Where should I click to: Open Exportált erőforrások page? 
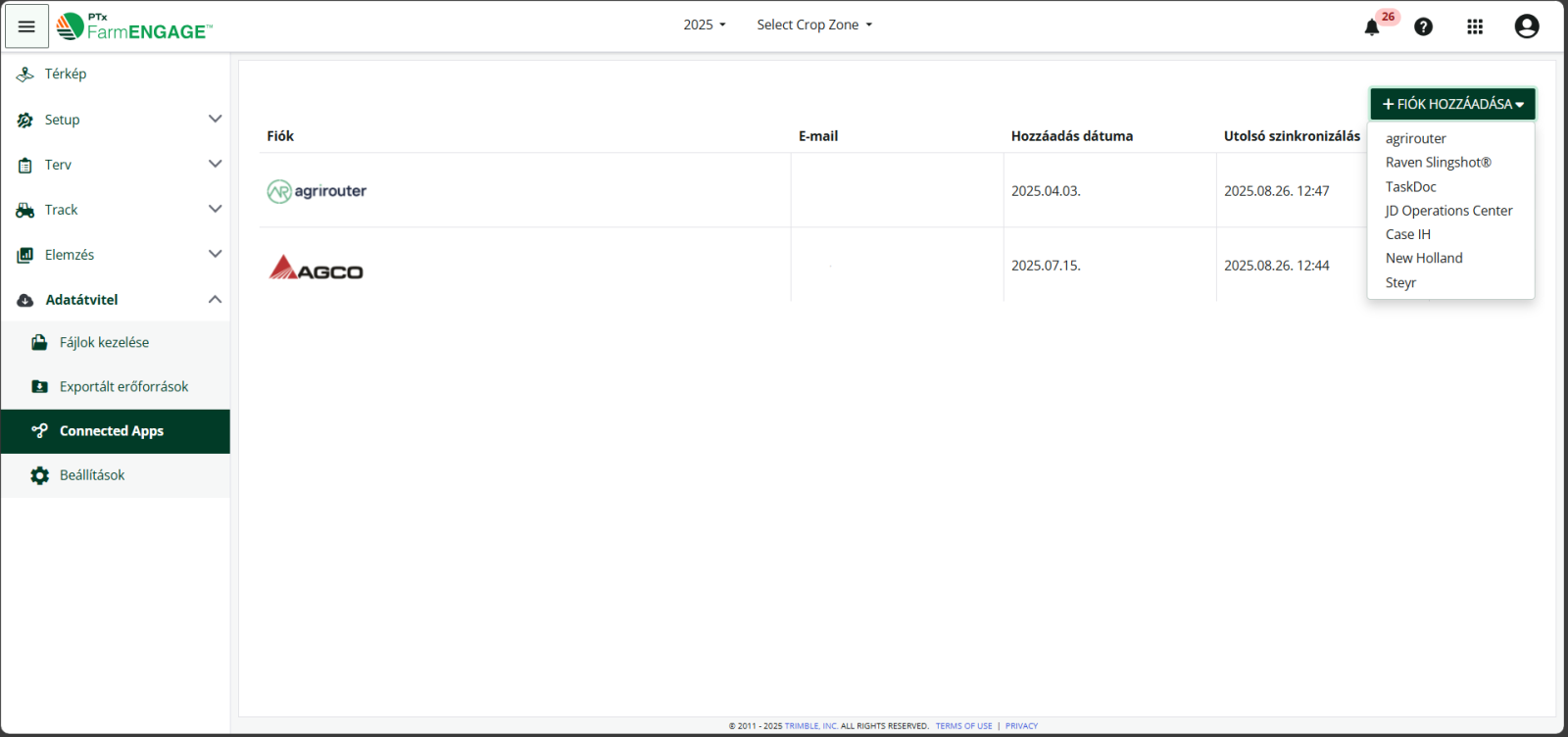116,386
